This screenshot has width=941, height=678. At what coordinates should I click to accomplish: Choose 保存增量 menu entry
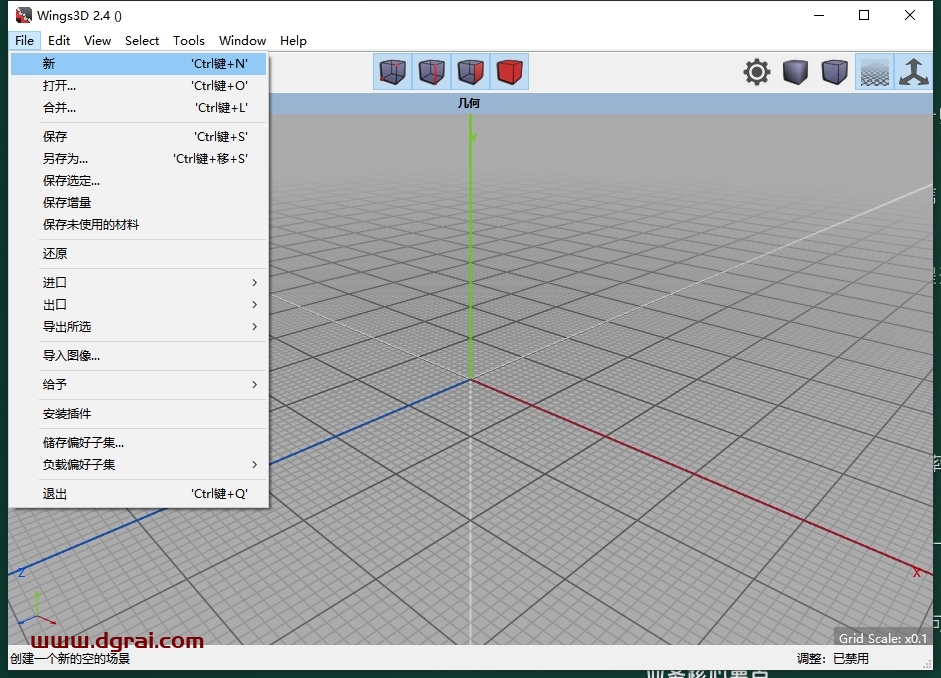pyautogui.click(x=139, y=203)
